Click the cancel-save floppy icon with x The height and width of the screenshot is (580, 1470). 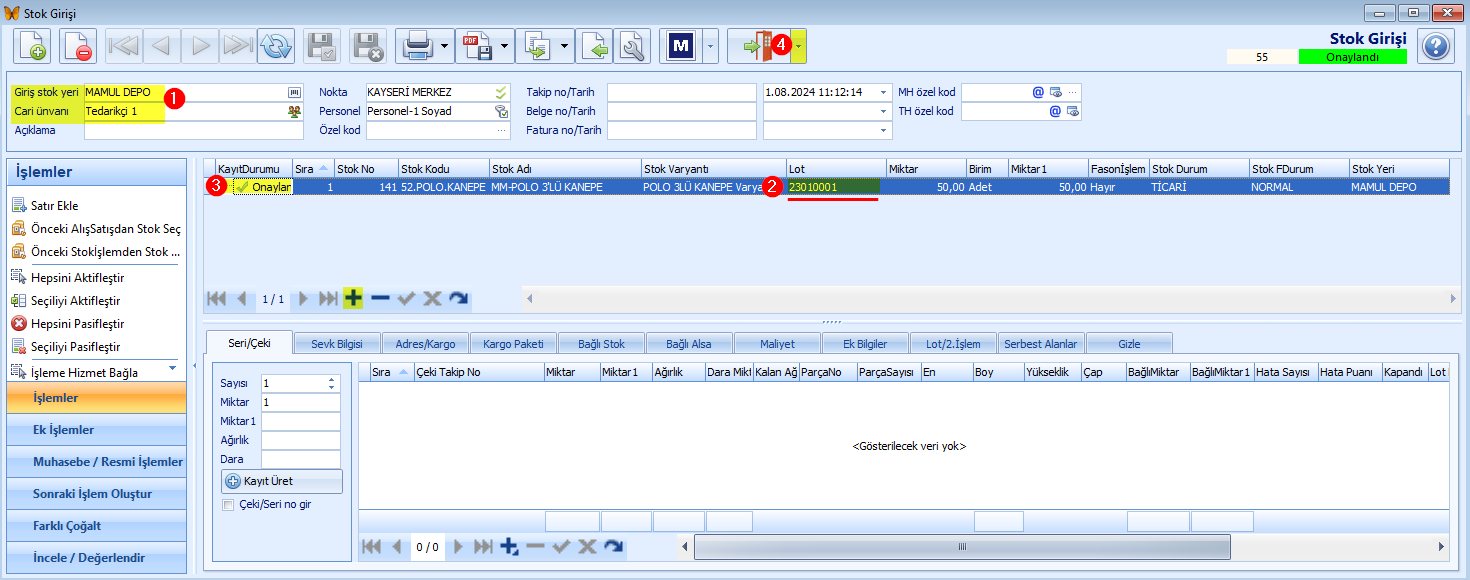coord(368,46)
